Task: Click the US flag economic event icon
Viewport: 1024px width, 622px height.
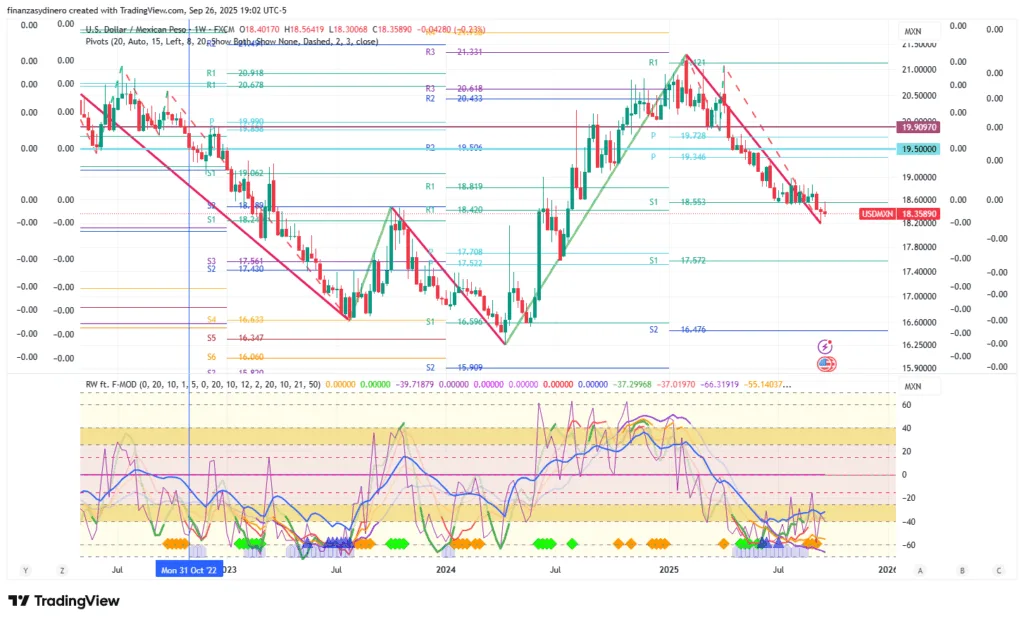Action: pos(826,364)
